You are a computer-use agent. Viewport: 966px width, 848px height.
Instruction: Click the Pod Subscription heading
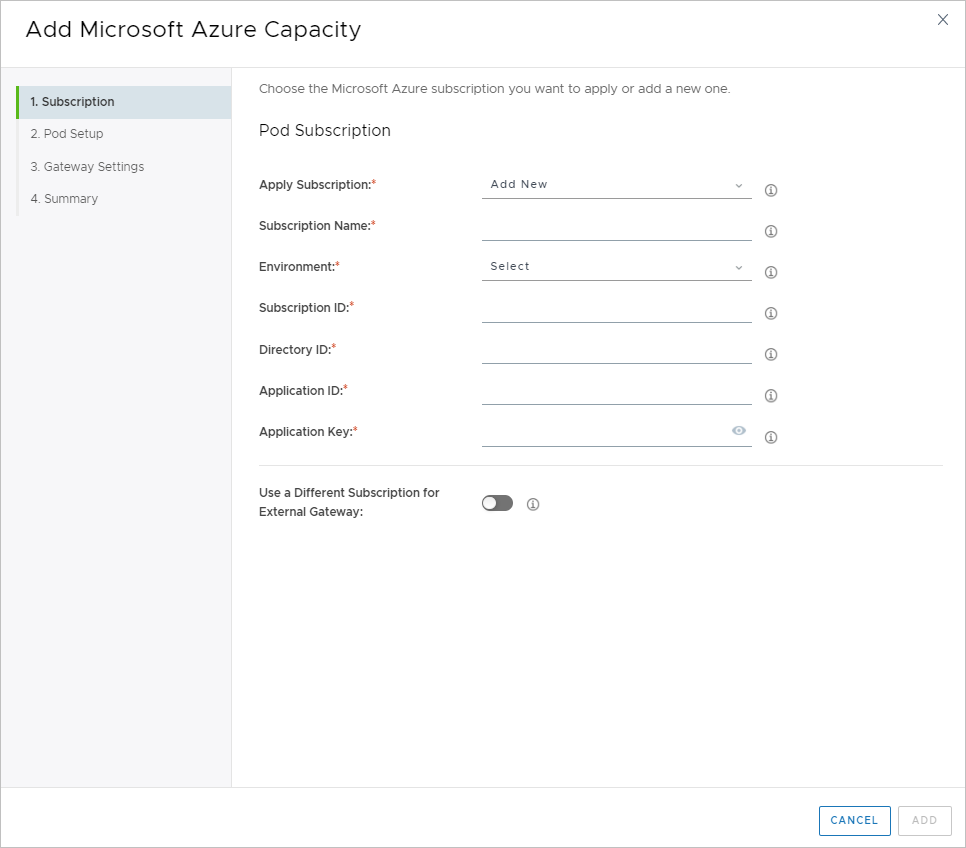[325, 131]
